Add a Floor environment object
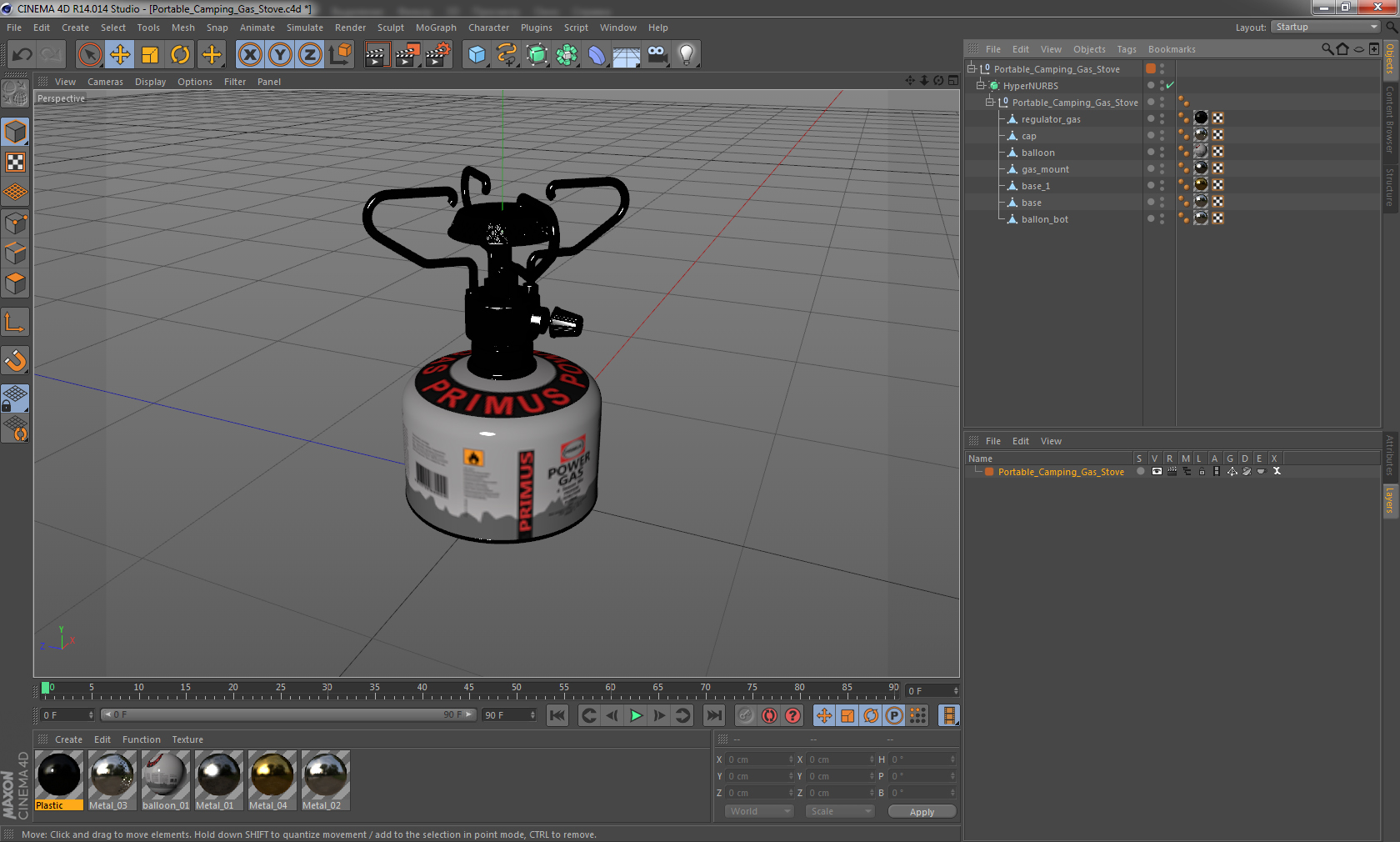 (x=627, y=55)
